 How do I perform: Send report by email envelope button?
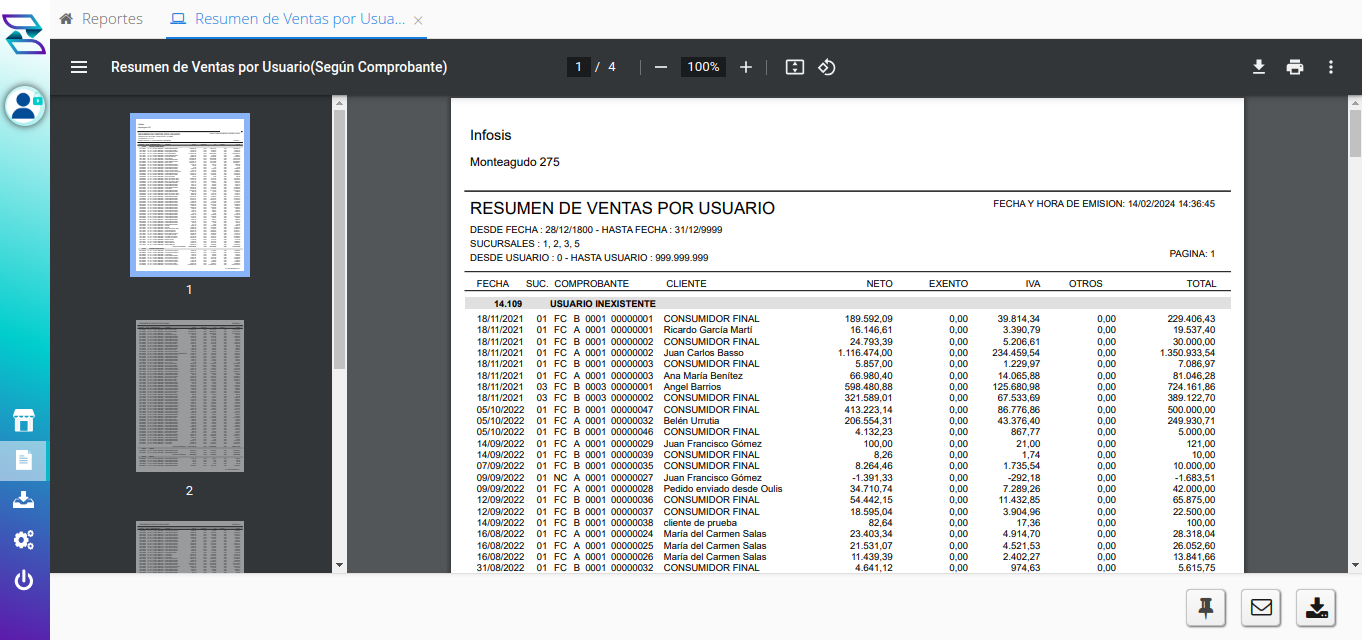[x=1262, y=607]
